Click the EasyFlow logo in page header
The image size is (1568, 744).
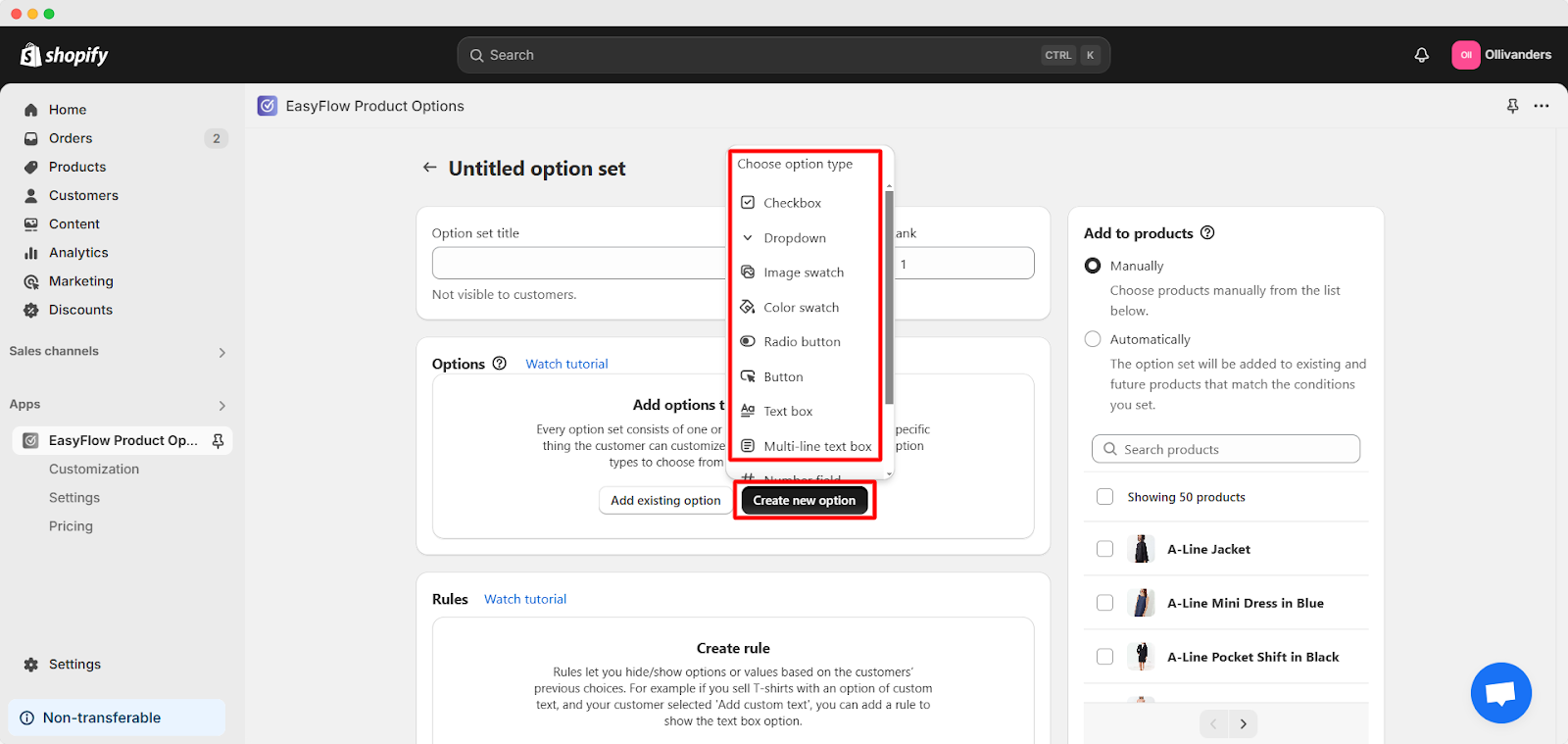coord(268,106)
